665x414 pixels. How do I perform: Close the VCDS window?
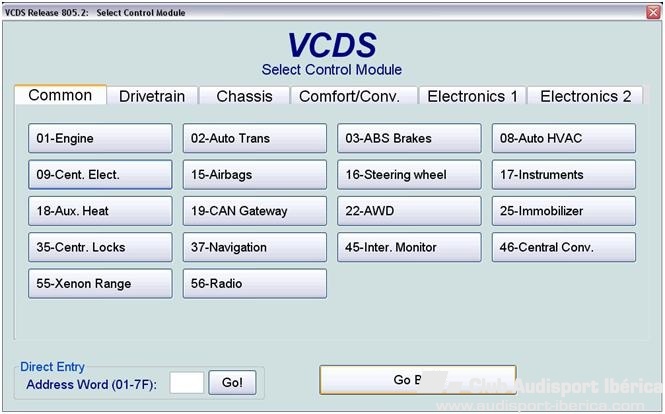[653, 12]
